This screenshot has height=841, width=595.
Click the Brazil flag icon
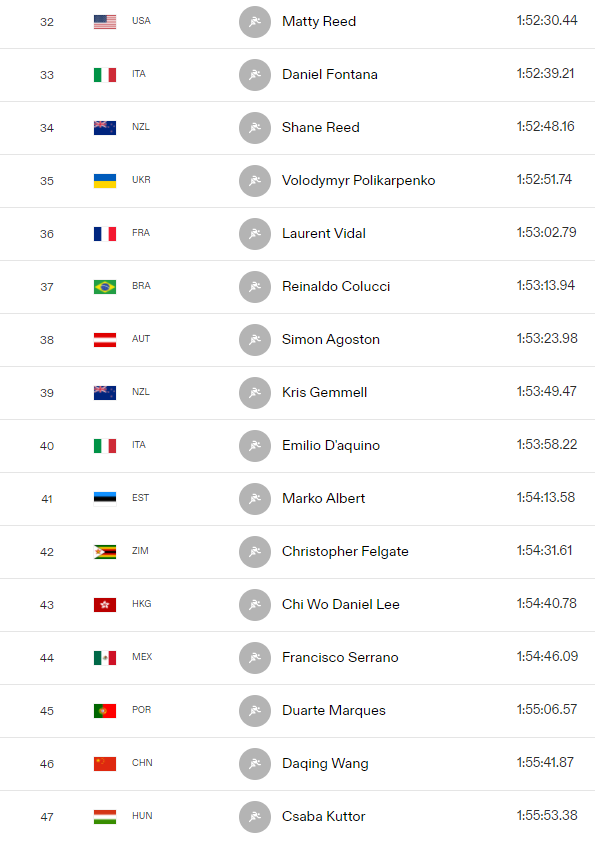pyautogui.click(x=105, y=287)
